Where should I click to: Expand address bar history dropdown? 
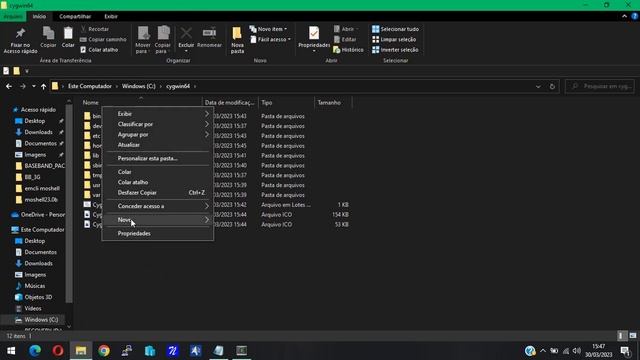click(x=538, y=87)
